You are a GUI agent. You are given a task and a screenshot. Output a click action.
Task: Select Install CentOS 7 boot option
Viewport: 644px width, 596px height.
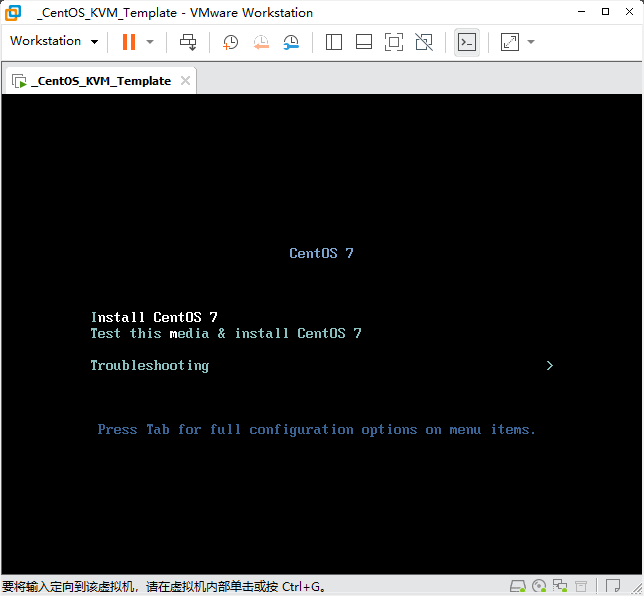click(154, 317)
